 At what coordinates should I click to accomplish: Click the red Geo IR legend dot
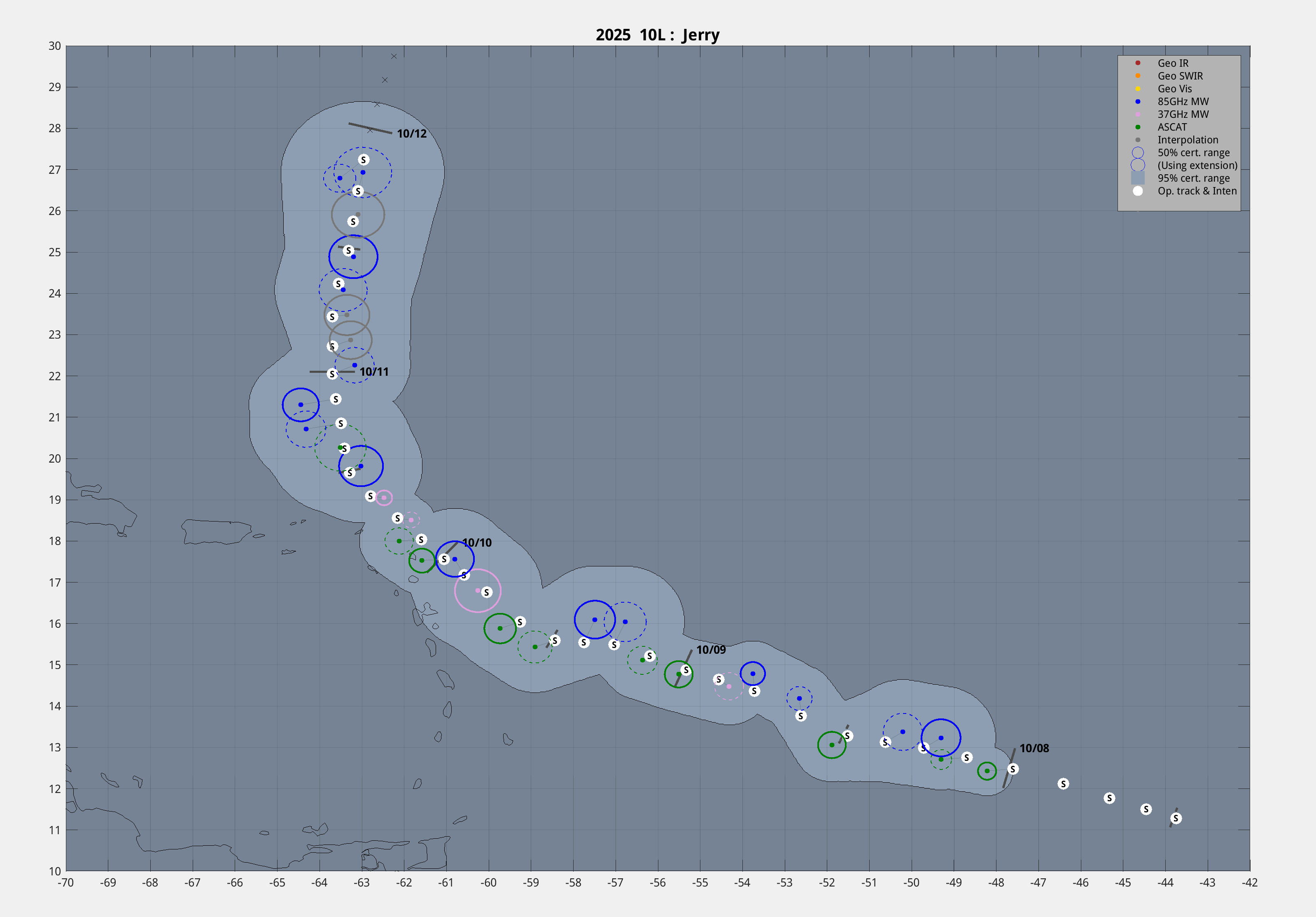(1138, 63)
